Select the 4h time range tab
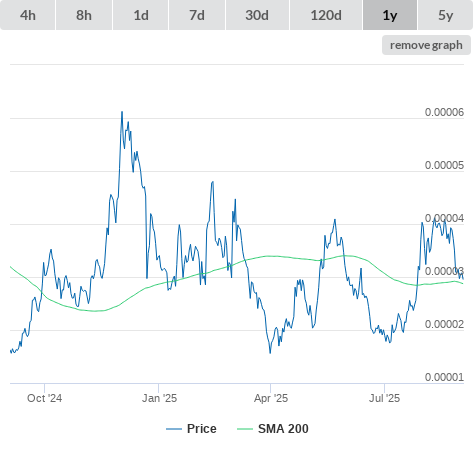474x455 pixels. pyautogui.click(x=28, y=15)
